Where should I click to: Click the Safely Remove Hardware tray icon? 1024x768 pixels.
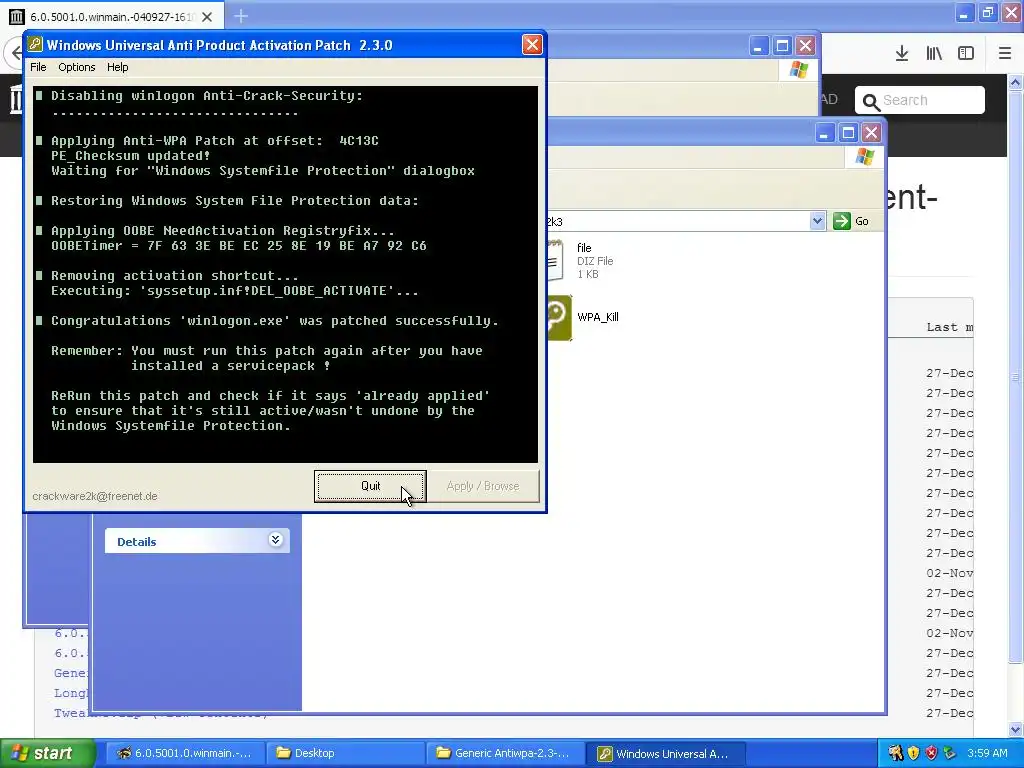point(950,753)
